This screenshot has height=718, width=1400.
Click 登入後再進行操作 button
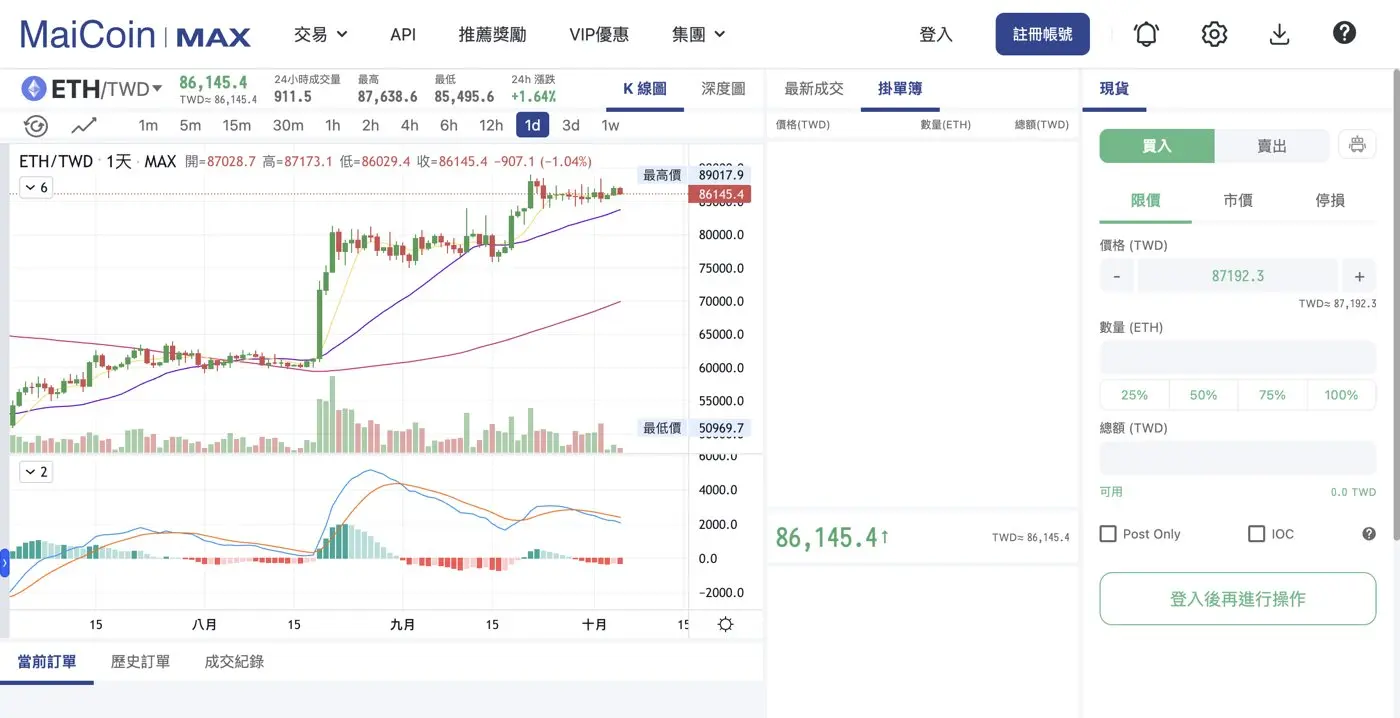[1238, 599]
